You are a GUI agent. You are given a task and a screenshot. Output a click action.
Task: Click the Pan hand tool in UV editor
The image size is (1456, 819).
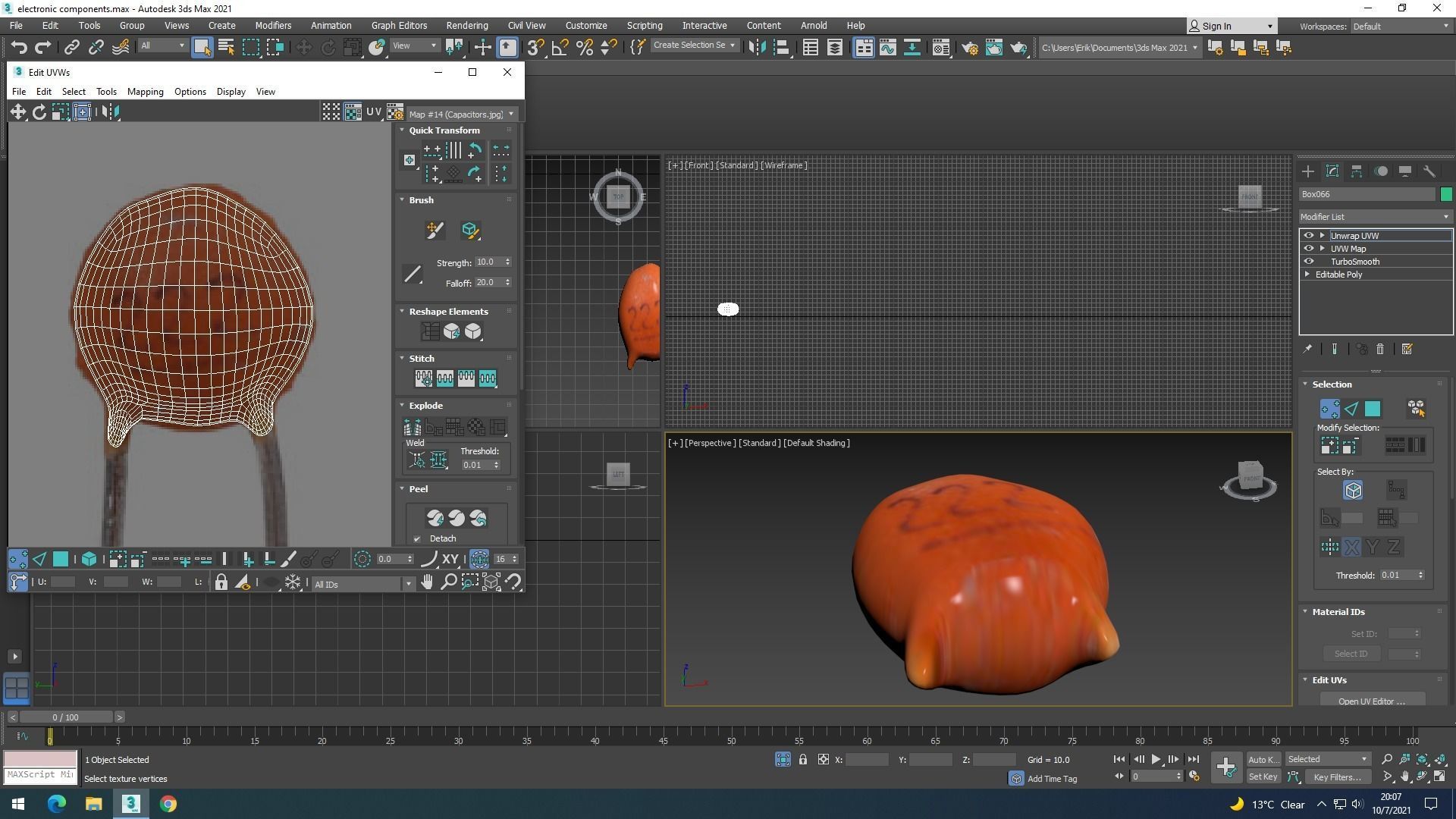click(427, 582)
